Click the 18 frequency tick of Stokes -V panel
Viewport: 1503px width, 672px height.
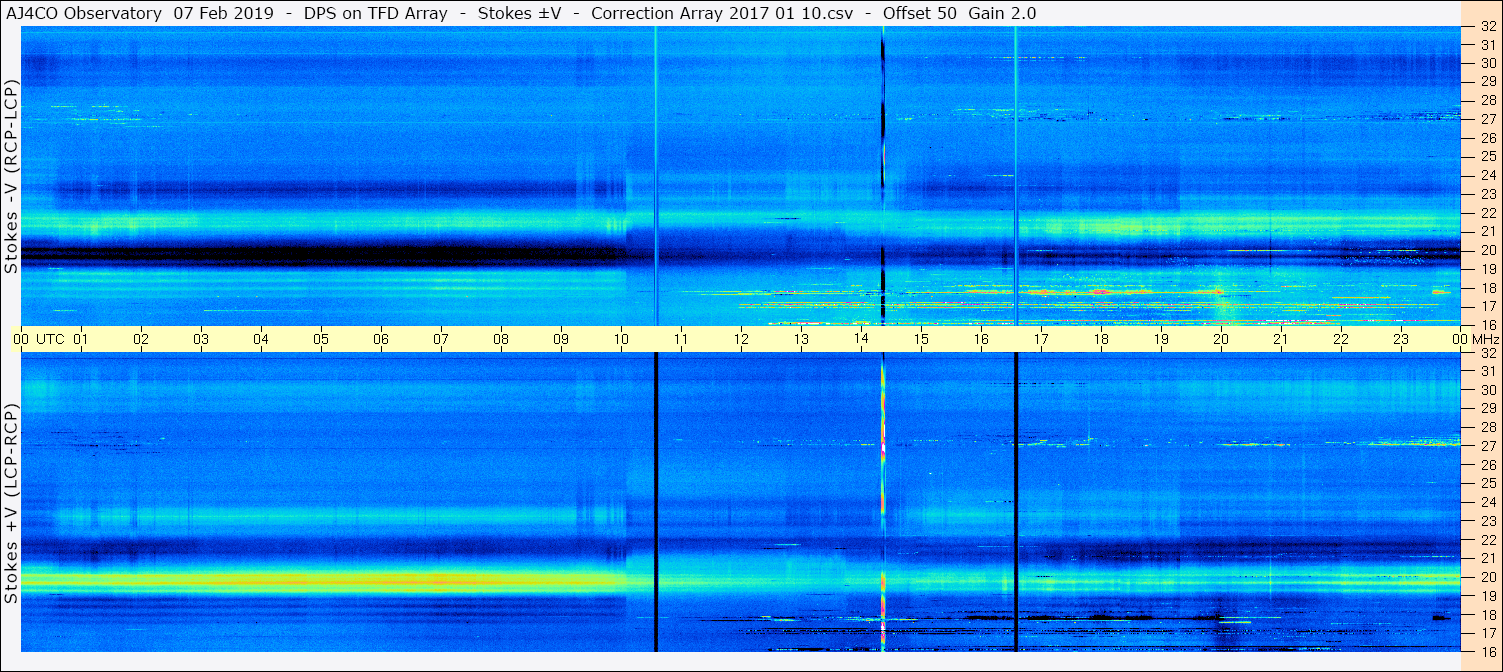click(1487, 287)
